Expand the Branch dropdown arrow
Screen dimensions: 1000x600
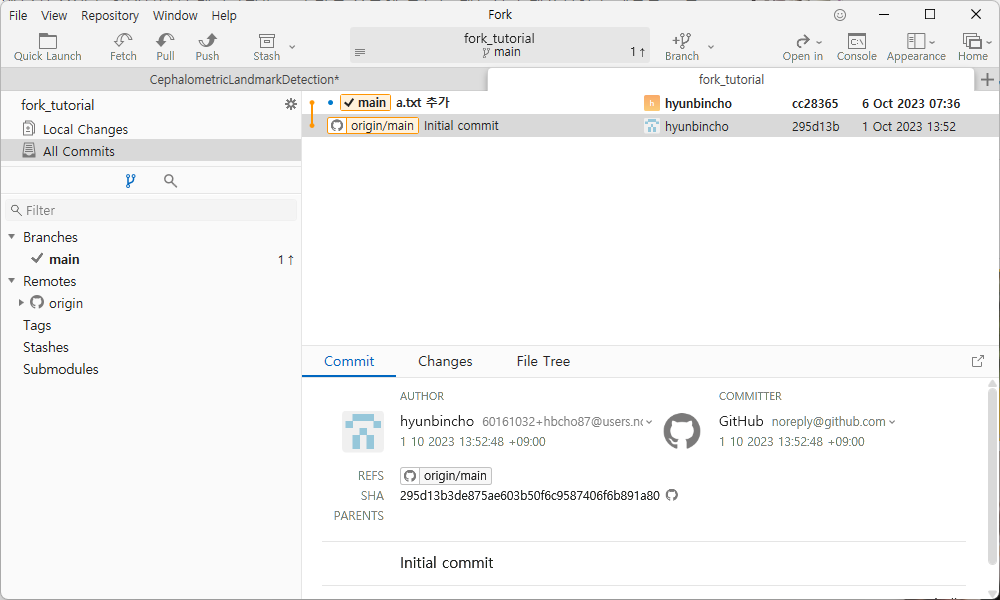[x=711, y=47]
